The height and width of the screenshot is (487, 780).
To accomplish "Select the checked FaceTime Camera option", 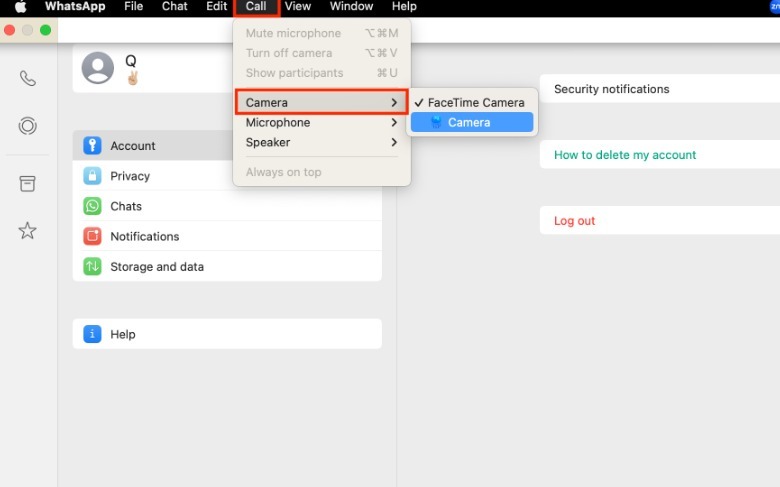I will pyautogui.click(x=475, y=102).
